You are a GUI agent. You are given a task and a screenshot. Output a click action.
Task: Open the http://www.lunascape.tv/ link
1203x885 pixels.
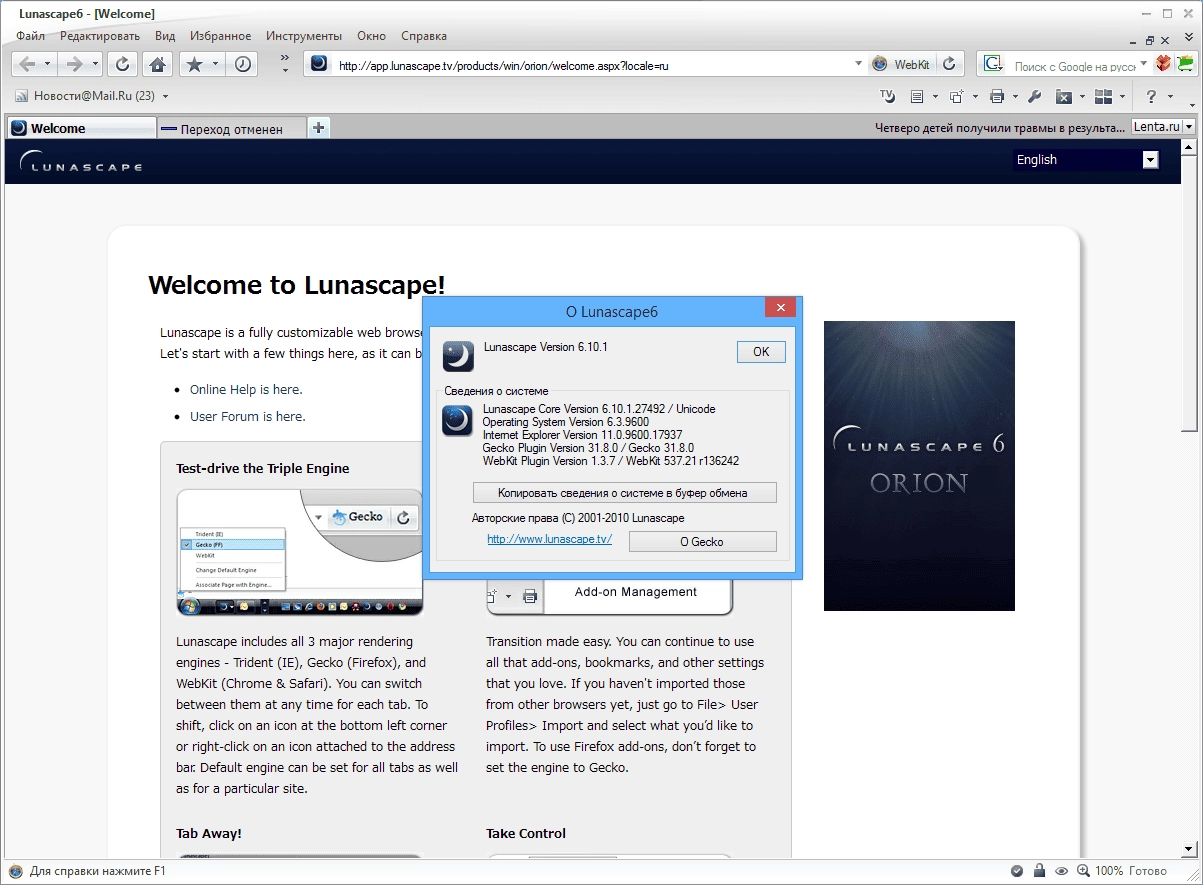point(549,539)
